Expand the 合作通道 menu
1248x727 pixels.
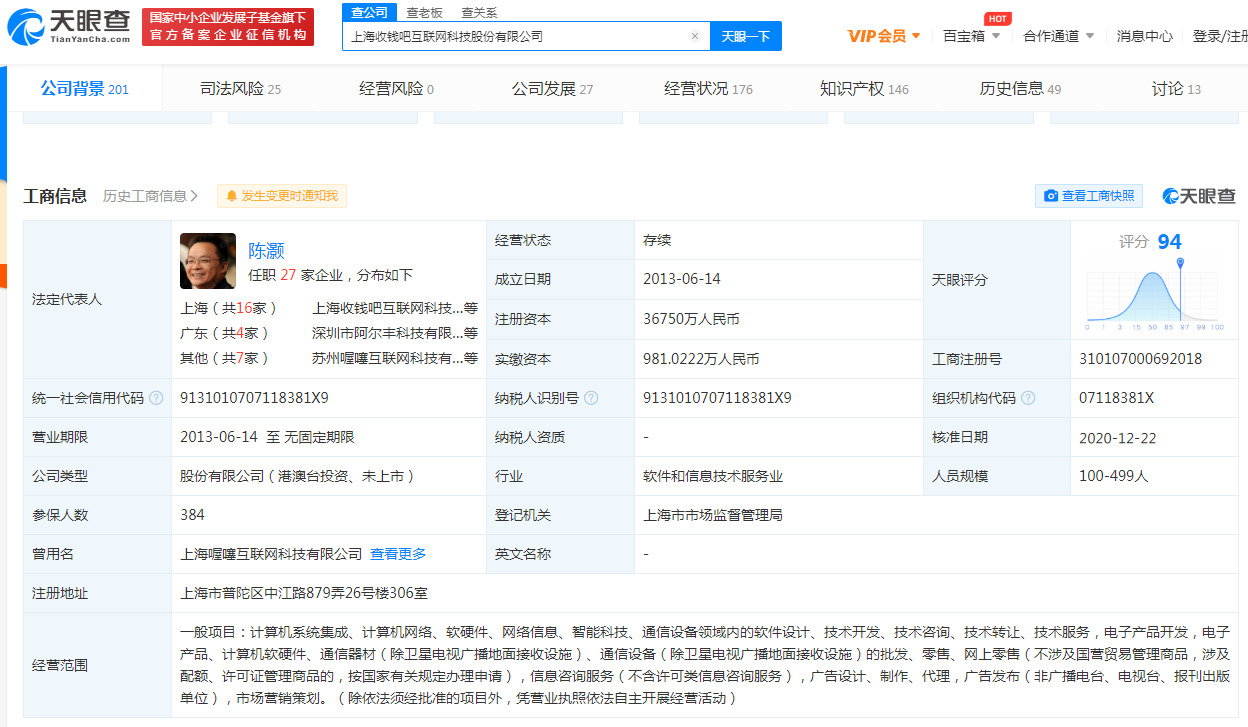(1059, 36)
